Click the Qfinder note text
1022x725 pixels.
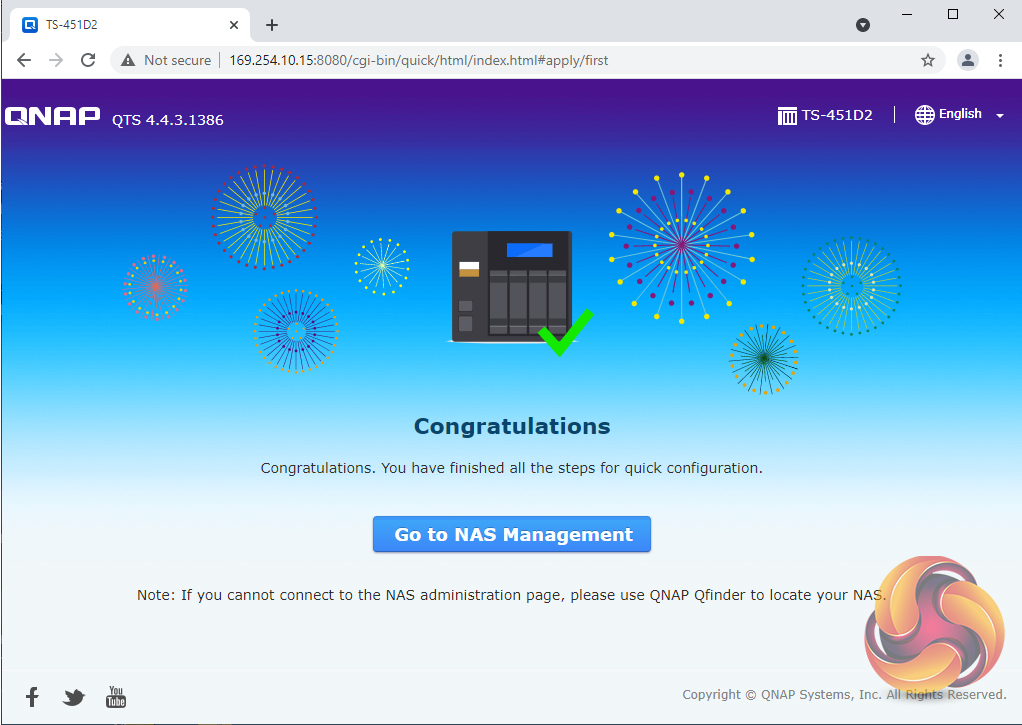point(511,595)
